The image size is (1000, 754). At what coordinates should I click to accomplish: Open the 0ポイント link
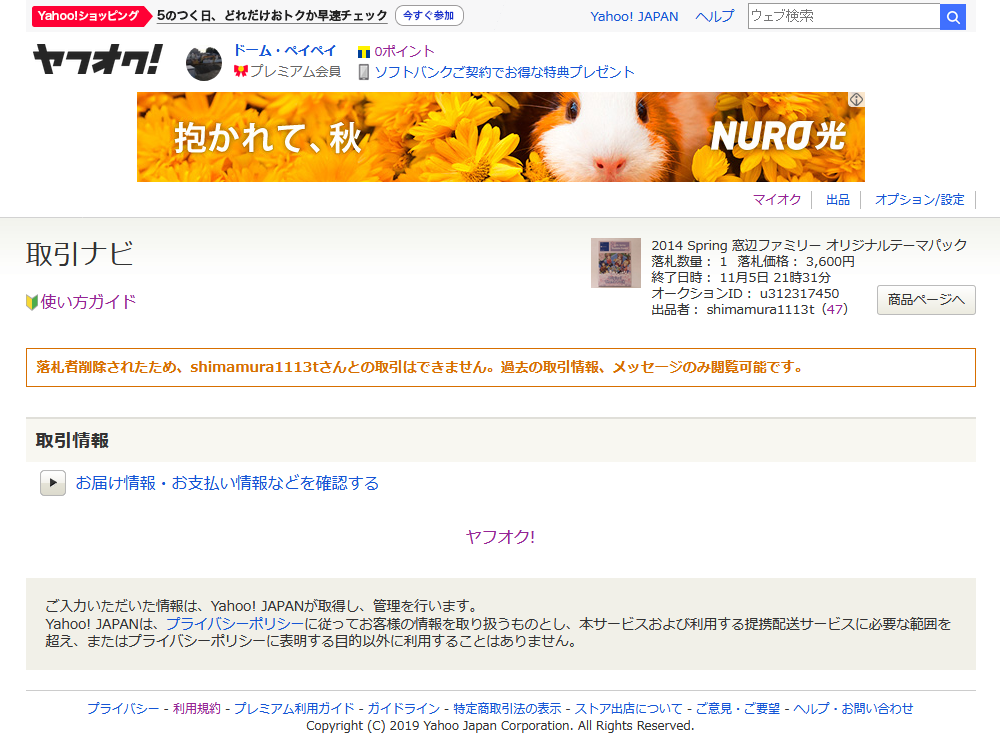(x=404, y=52)
